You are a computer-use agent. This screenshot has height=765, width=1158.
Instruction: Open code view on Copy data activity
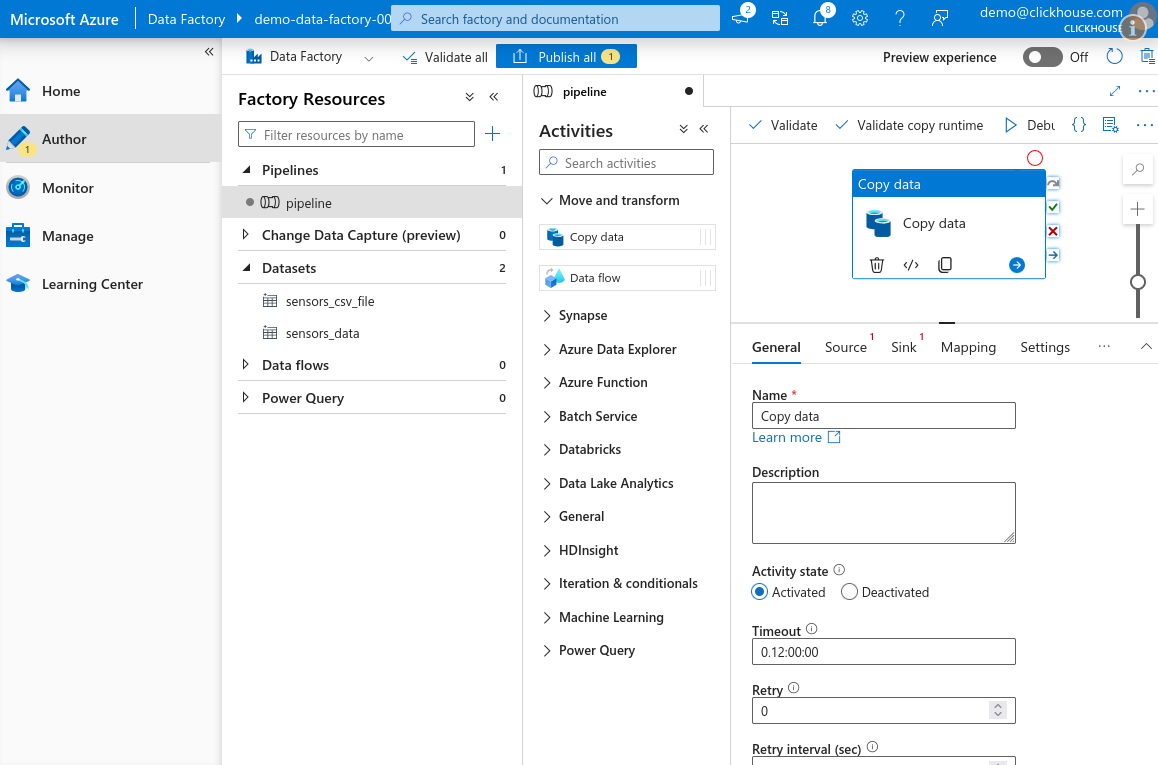911,265
